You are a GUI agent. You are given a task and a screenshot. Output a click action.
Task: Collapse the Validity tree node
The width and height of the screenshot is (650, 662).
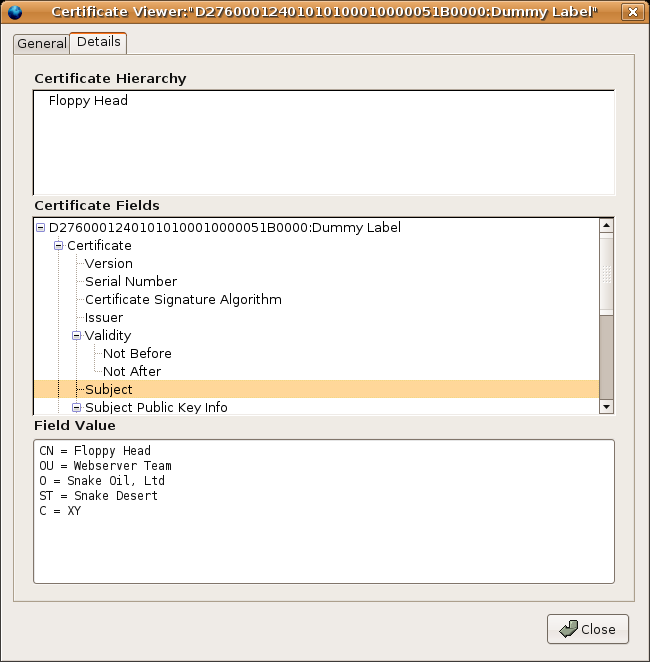tap(77, 336)
